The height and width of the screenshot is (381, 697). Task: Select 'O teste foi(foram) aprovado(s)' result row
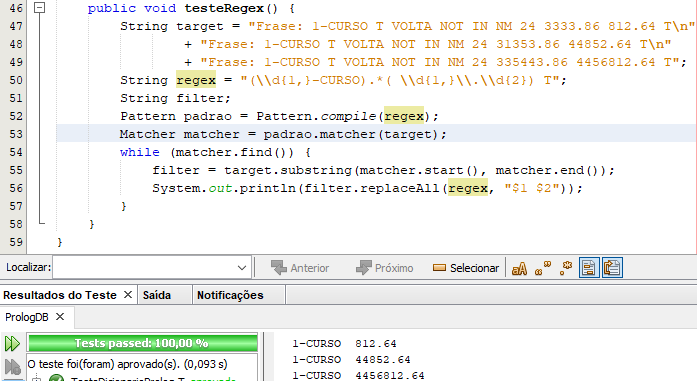(x=128, y=364)
